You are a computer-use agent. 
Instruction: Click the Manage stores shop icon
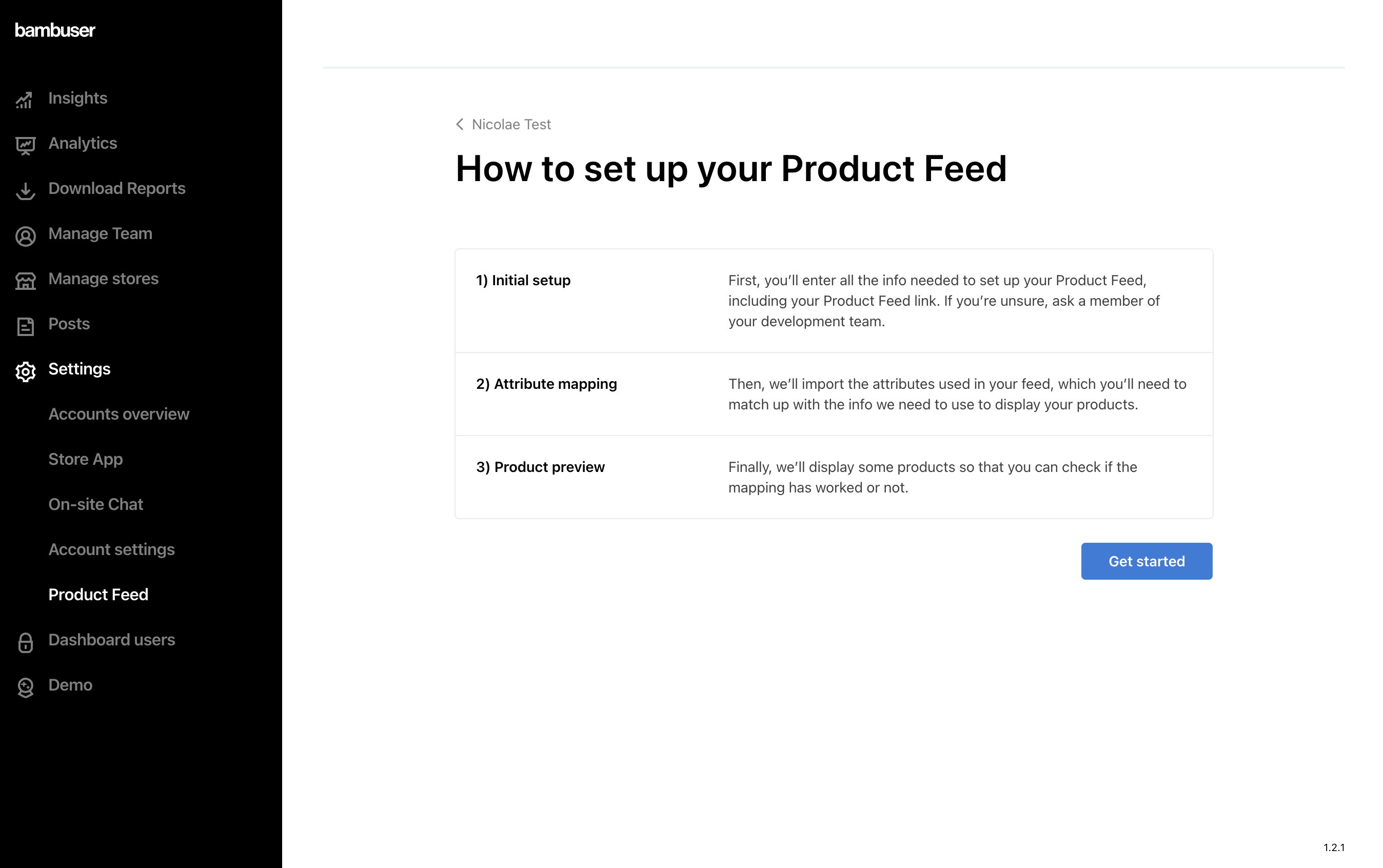[25, 281]
